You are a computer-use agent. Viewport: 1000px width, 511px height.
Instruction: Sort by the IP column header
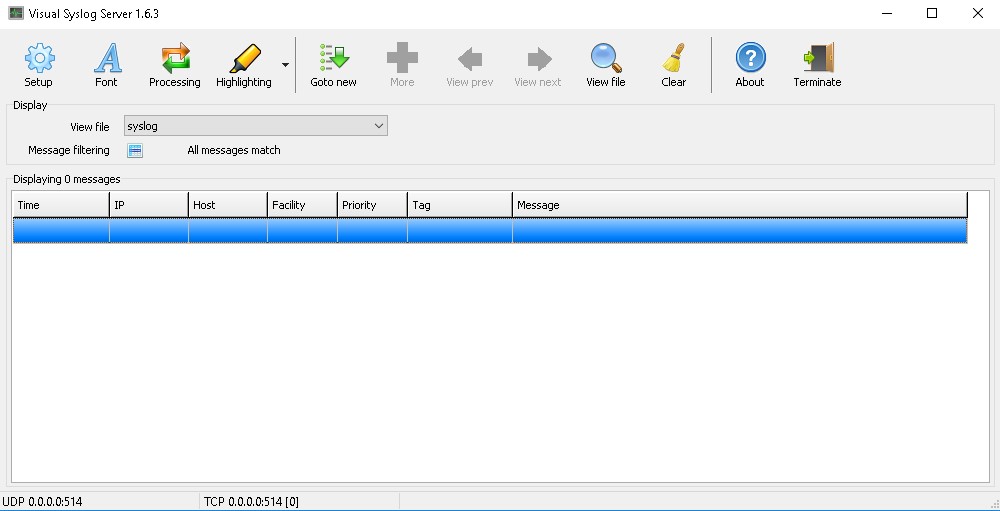(x=149, y=205)
